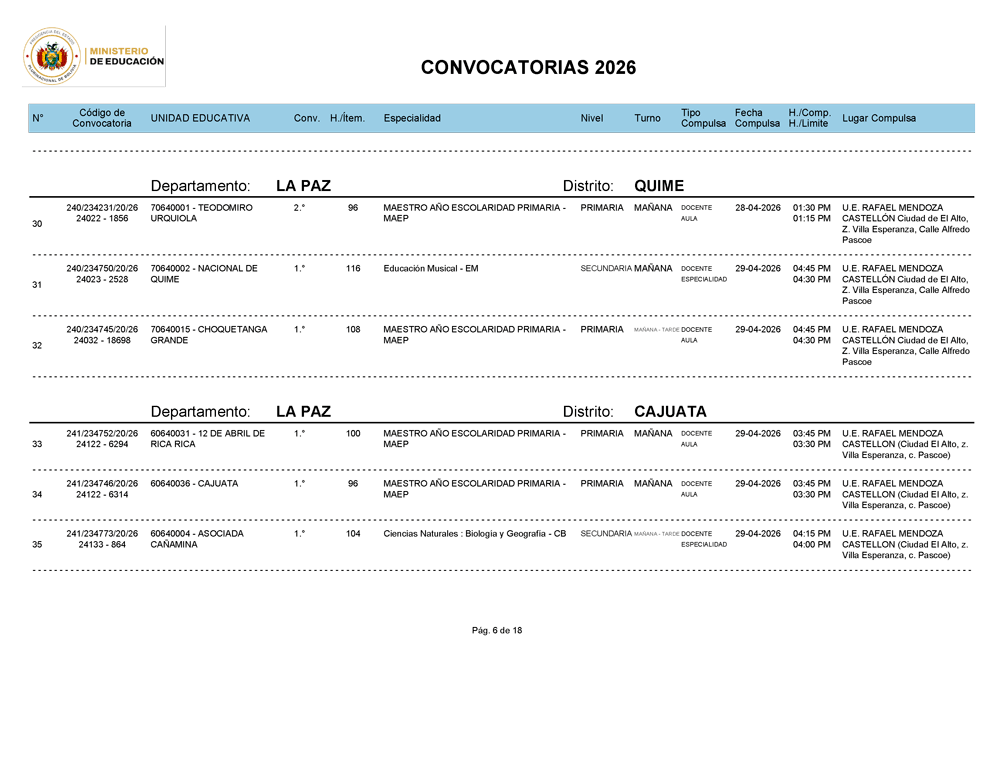The image size is (1000, 774).
Task: Click 70640015 - CHOQUETANGA GRANDE entry
Action: pos(209,335)
